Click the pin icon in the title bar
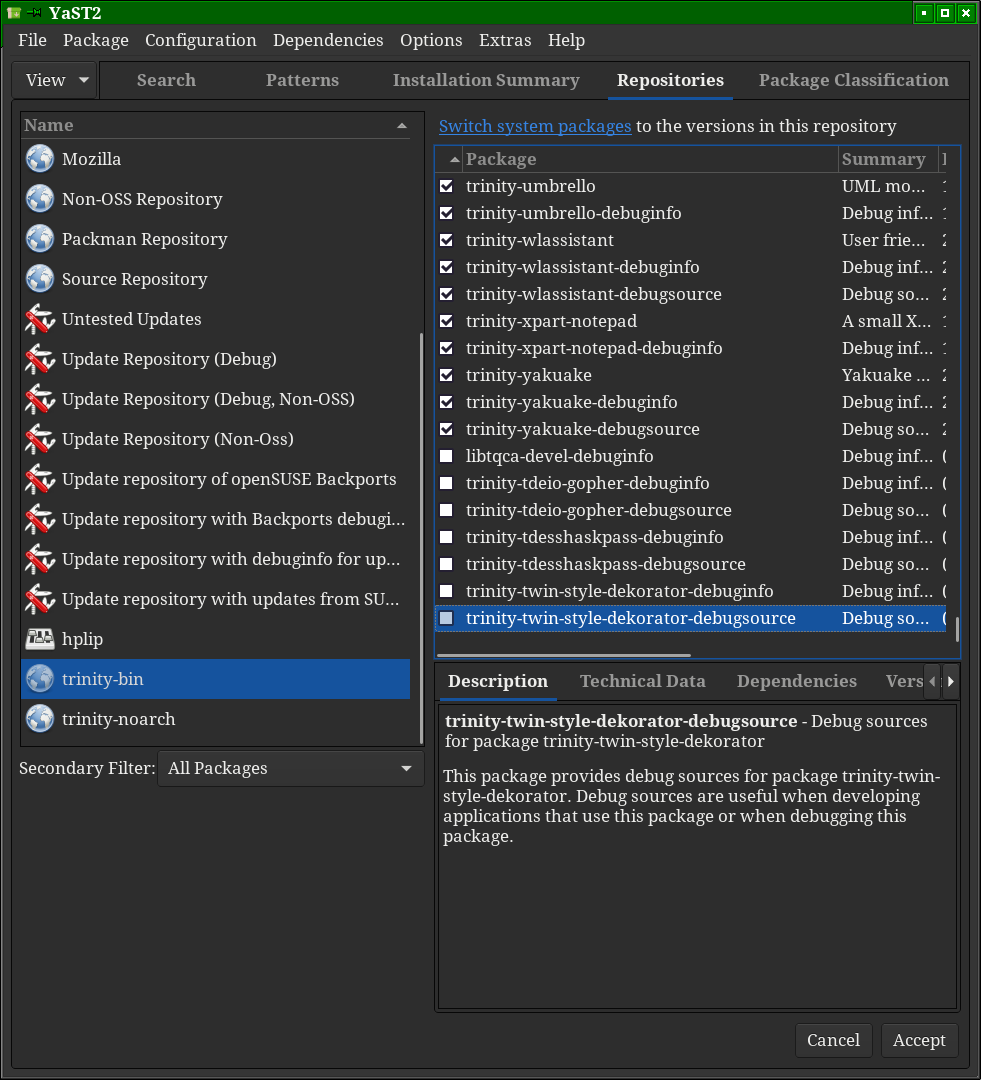 [34, 12]
